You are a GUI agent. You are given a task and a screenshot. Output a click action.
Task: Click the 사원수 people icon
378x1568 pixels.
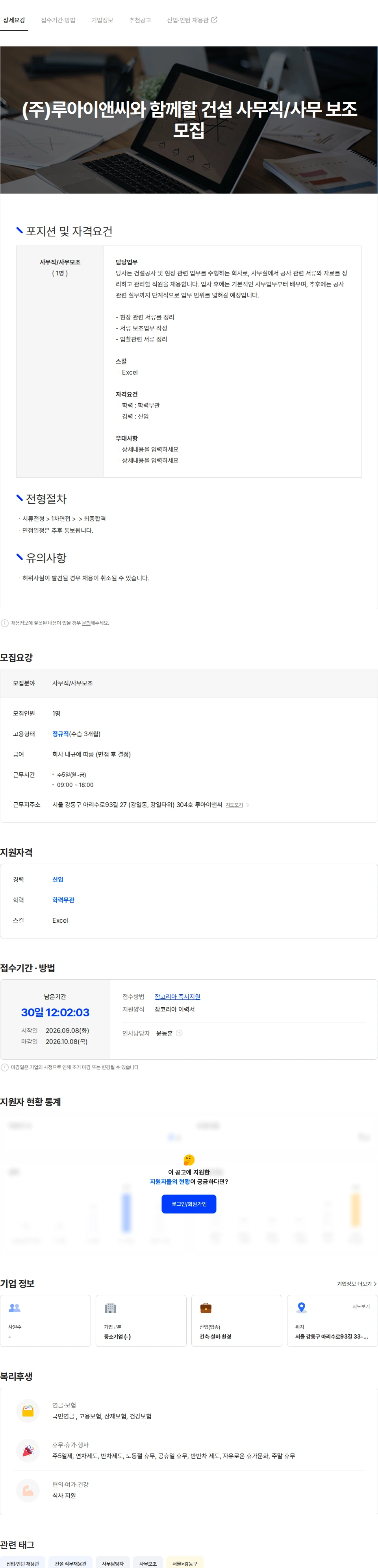click(15, 1308)
